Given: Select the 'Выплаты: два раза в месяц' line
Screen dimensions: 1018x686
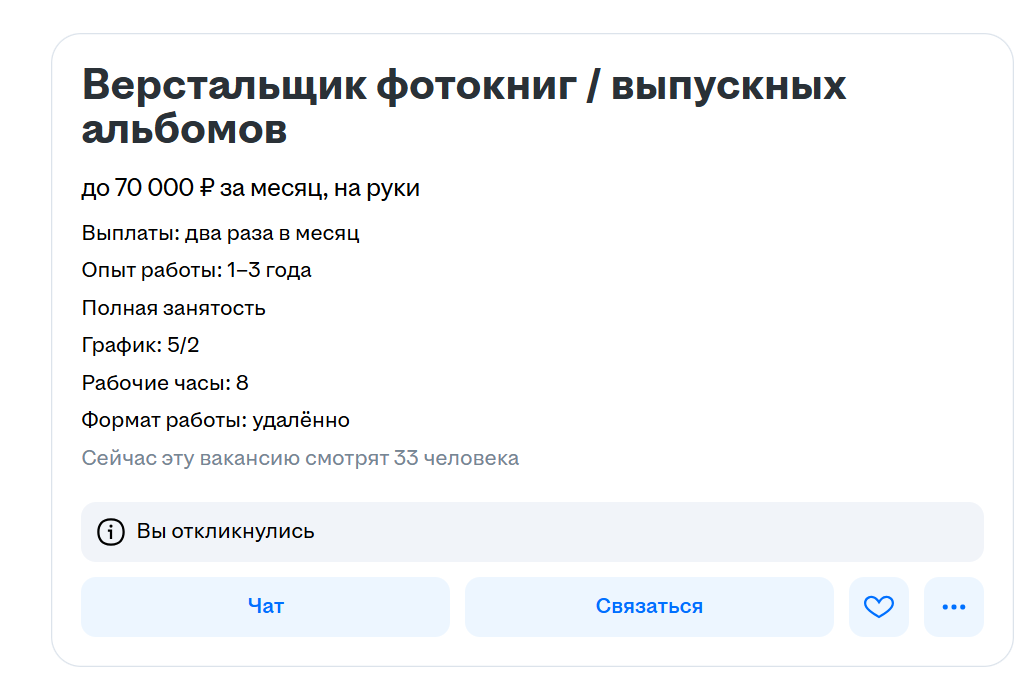Looking at the screenshot, I should 219,233.
